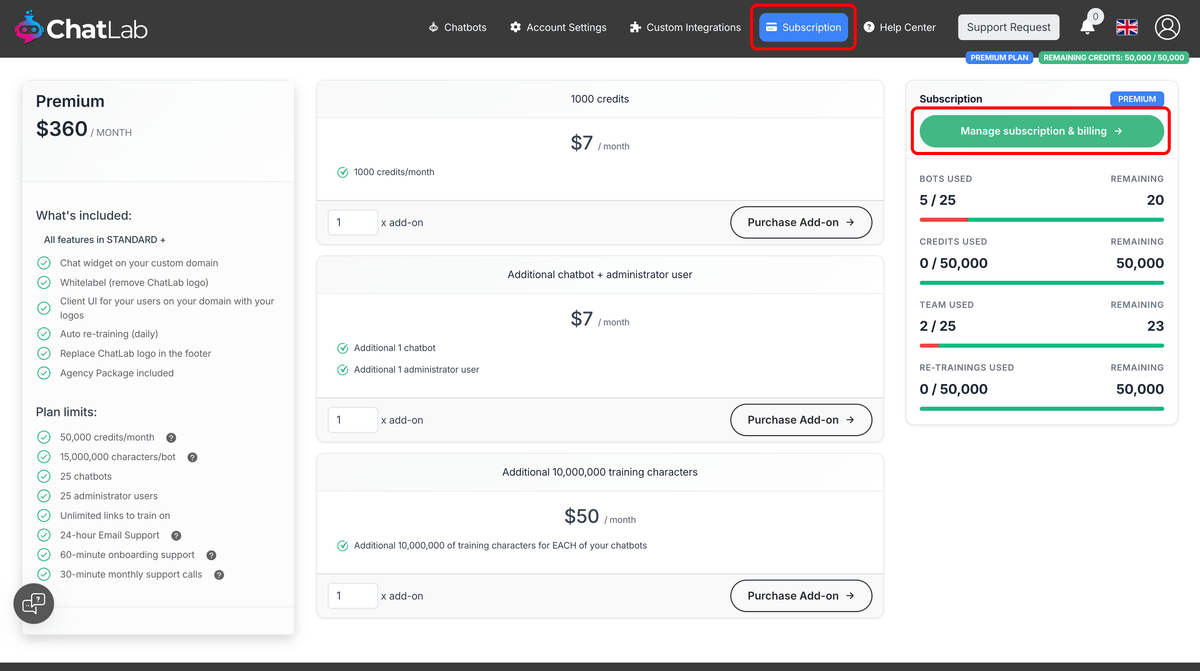Image resolution: width=1200 pixels, height=671 pixels.
Task: Click Manage subscription & billing
Action: coord(1041,131)
